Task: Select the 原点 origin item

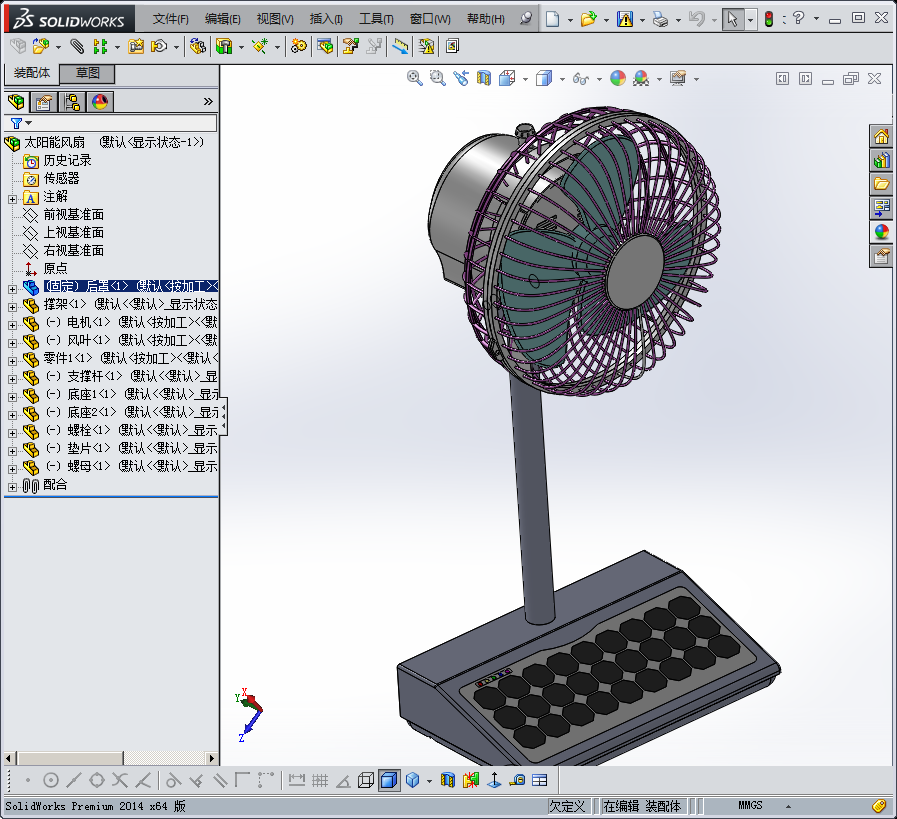Action: point(55,268)
